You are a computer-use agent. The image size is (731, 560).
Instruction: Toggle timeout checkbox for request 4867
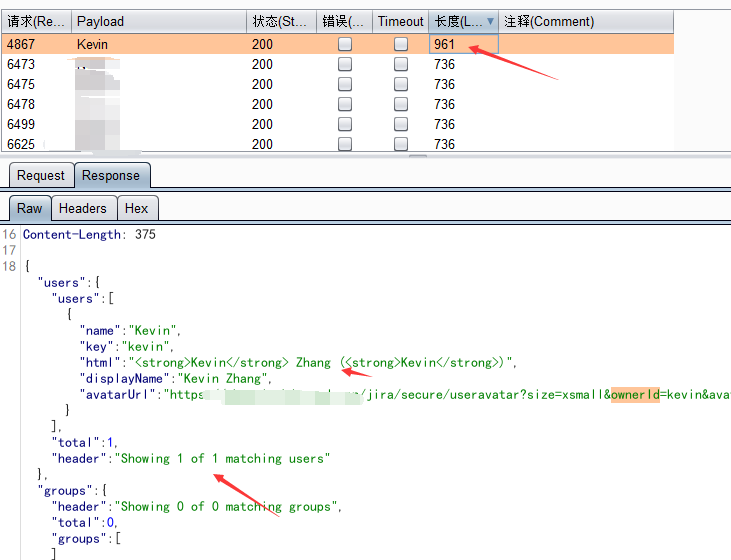(401, 44)
